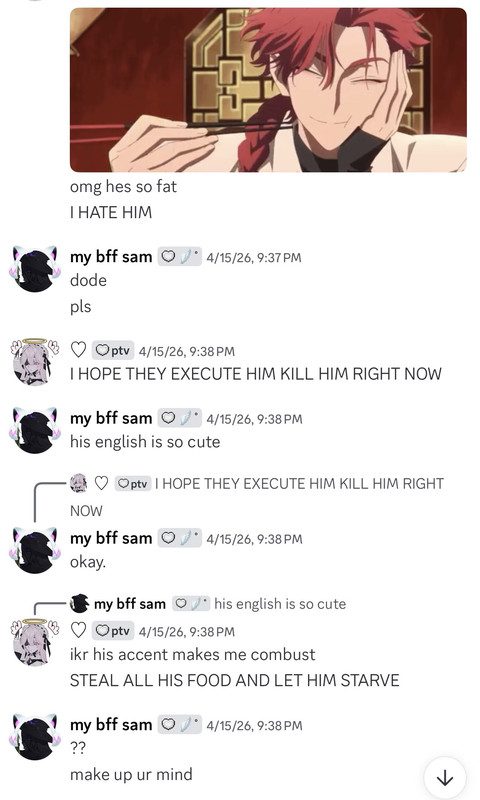Open the anime character image attachment
Viewport: 480px width, 800px height.
(268, 90)
